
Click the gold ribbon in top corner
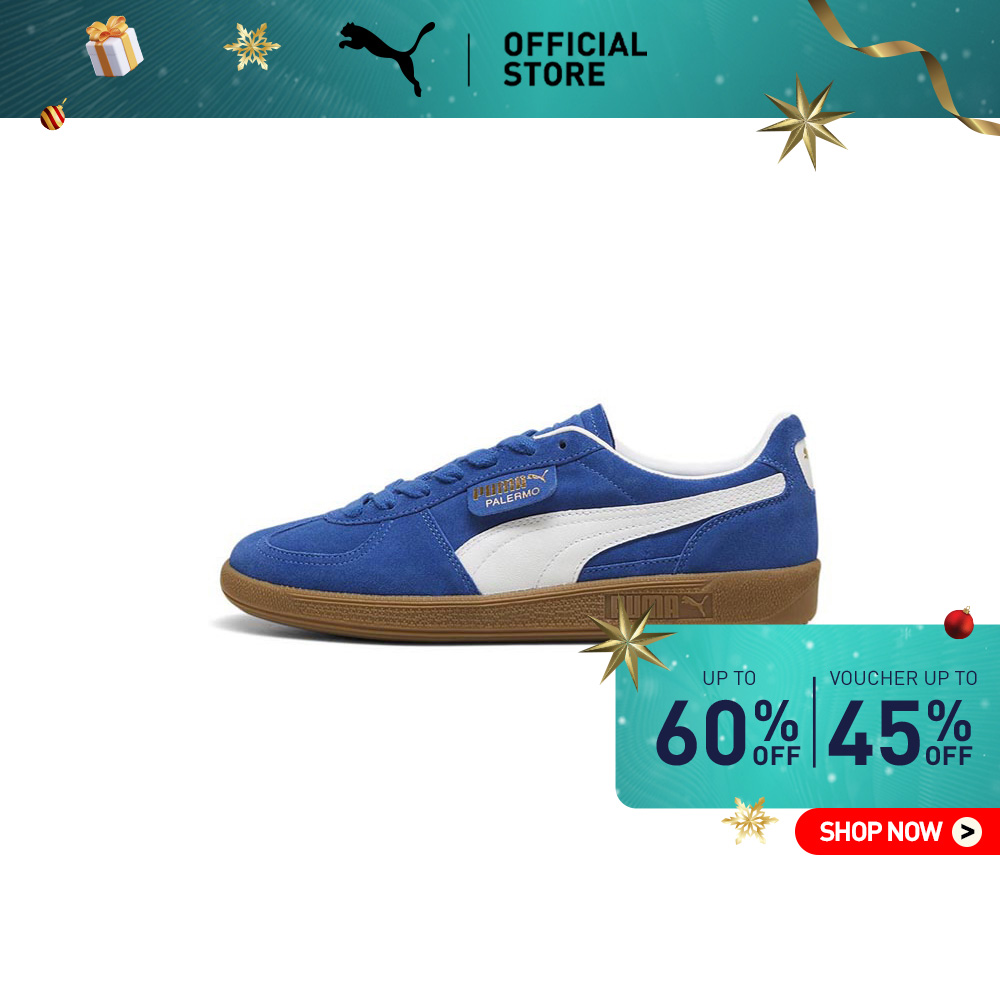click(906, 64)
